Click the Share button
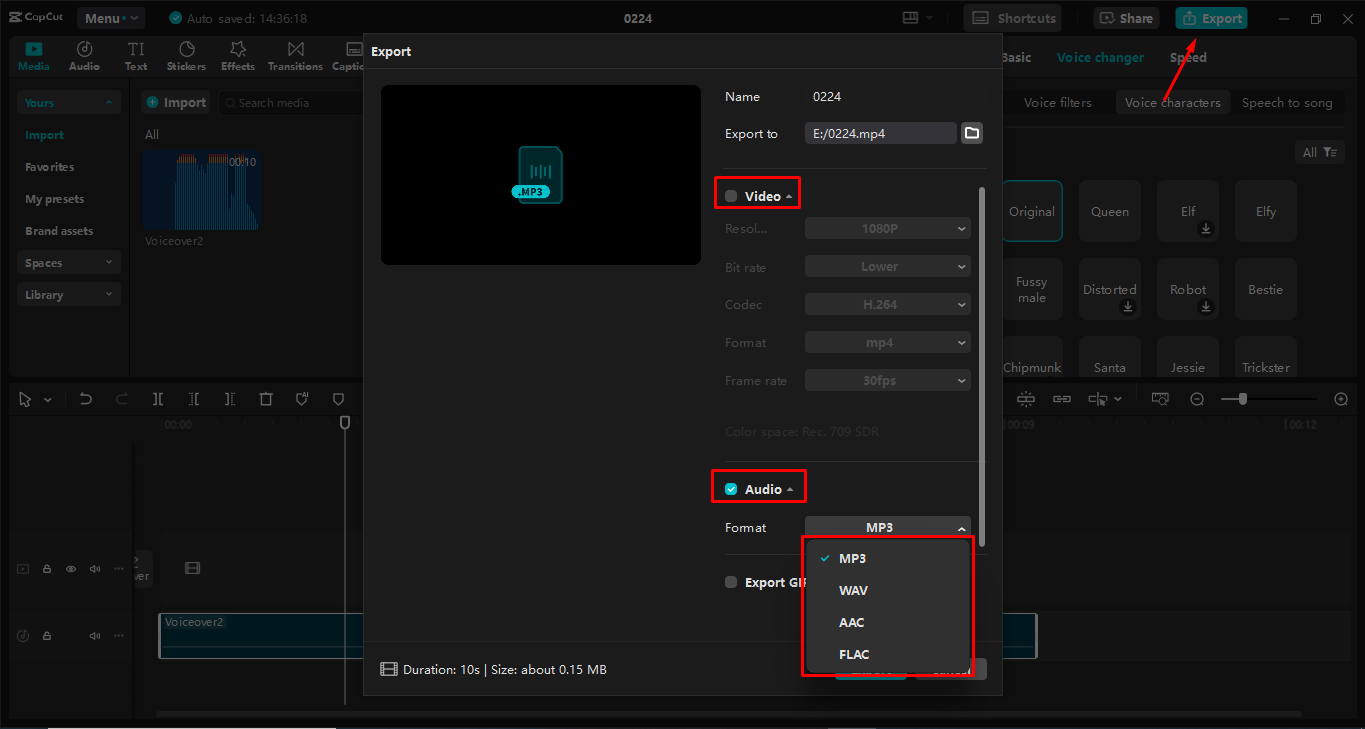The image size is (1365, 729). (x=1127, y=18)
